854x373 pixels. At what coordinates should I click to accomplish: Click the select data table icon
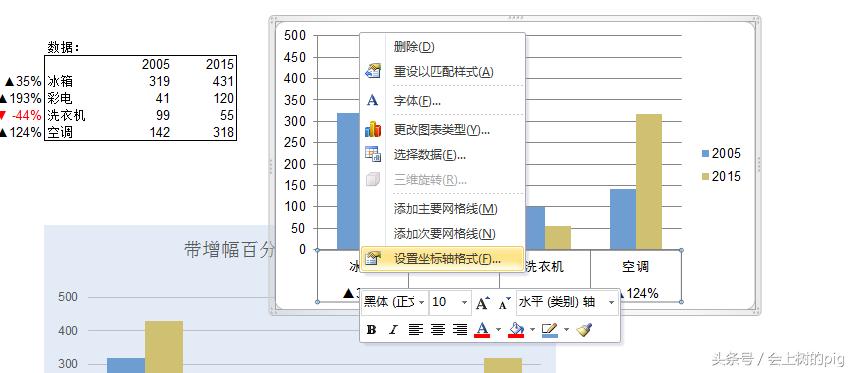coord(373,155)
